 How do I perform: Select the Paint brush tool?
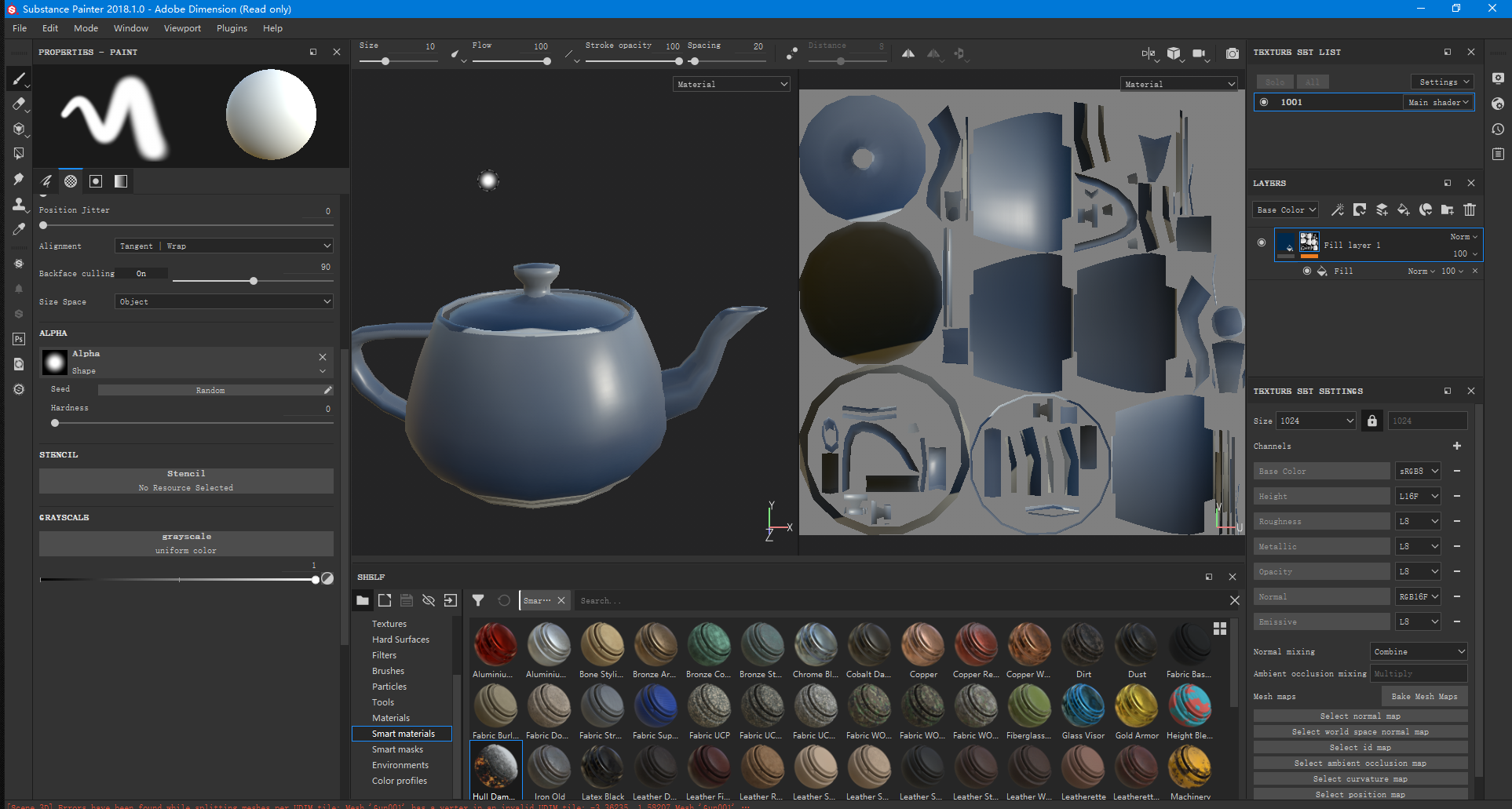click(19, 78)
